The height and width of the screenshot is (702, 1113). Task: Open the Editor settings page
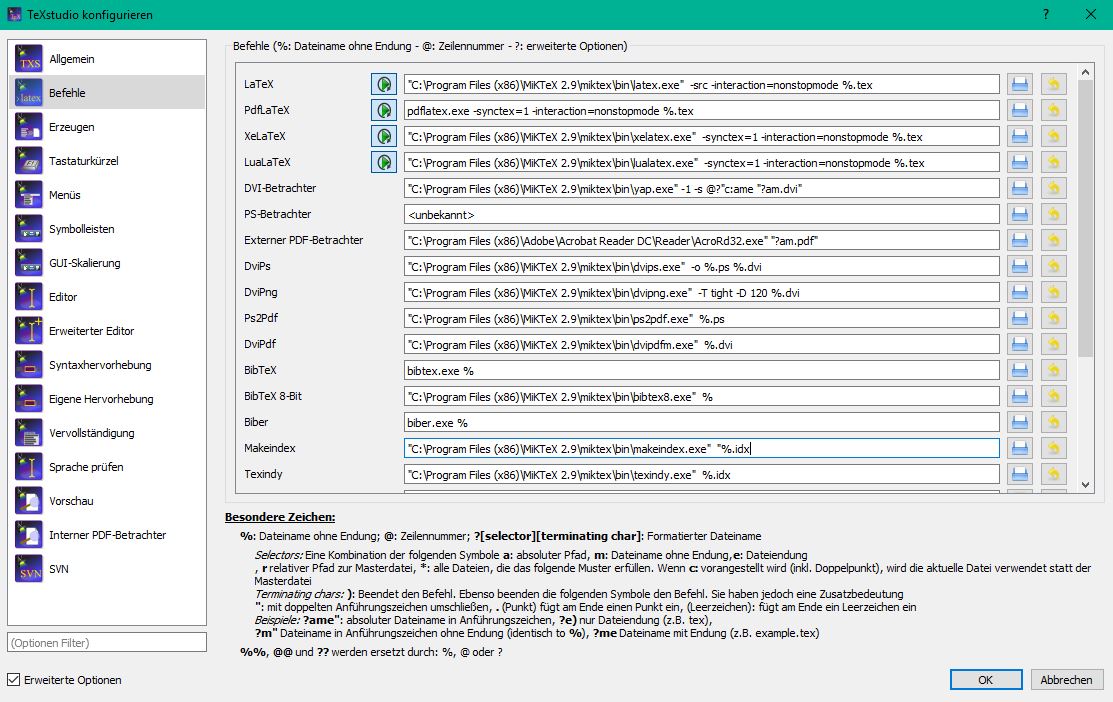click(x=107, y=297)
